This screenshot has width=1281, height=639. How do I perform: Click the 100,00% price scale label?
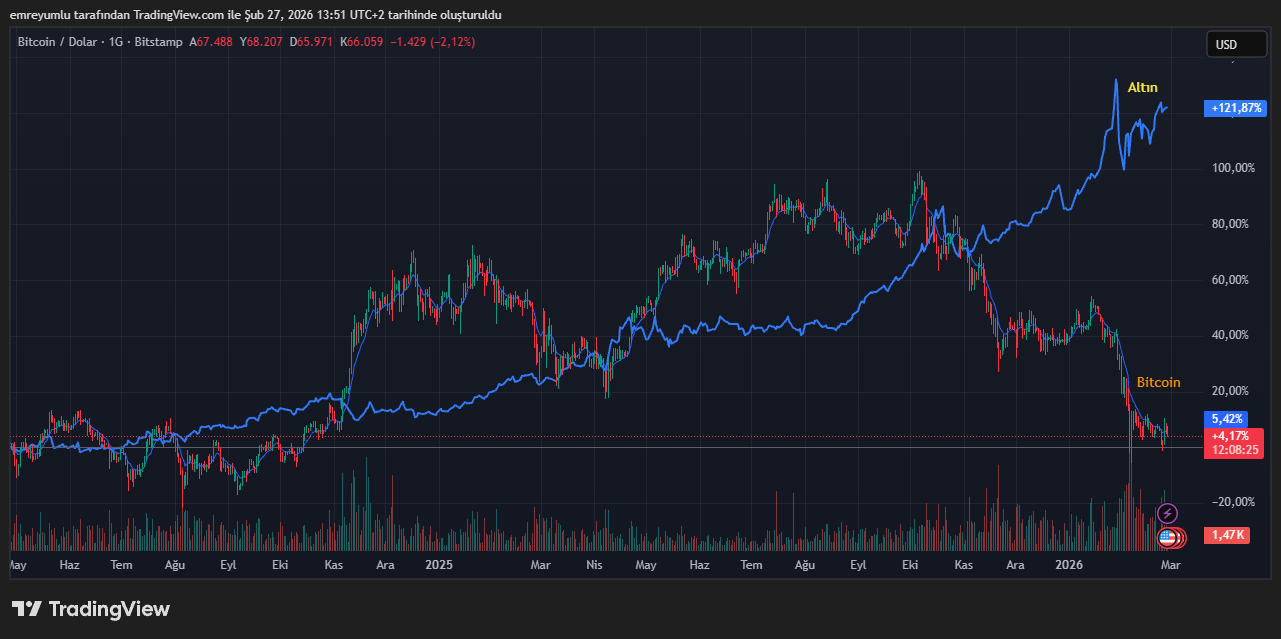[x=1230, y=168]
